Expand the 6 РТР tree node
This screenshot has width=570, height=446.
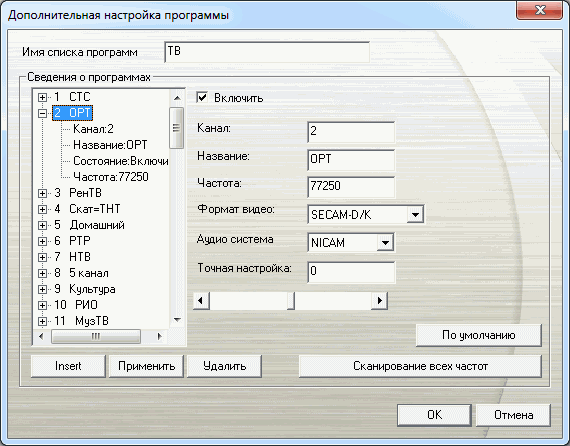[x=43, y=241]
